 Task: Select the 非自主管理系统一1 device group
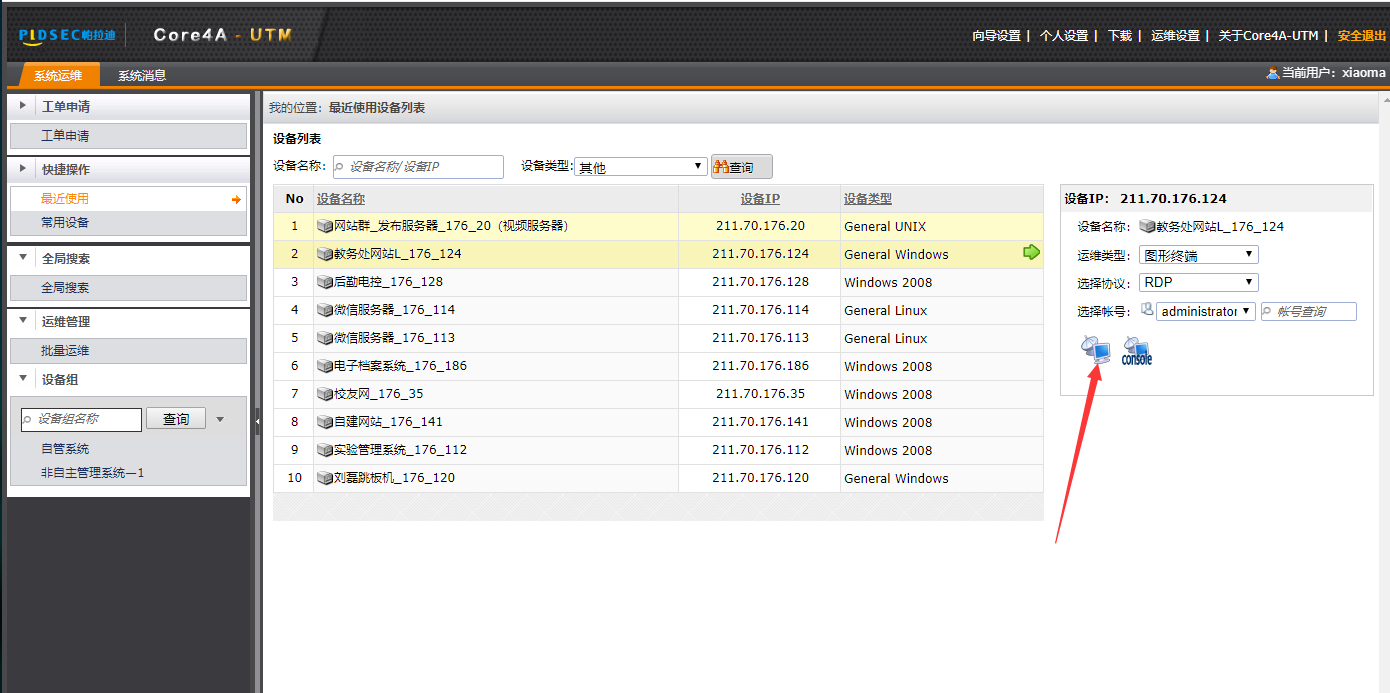[x=92, y=472]
